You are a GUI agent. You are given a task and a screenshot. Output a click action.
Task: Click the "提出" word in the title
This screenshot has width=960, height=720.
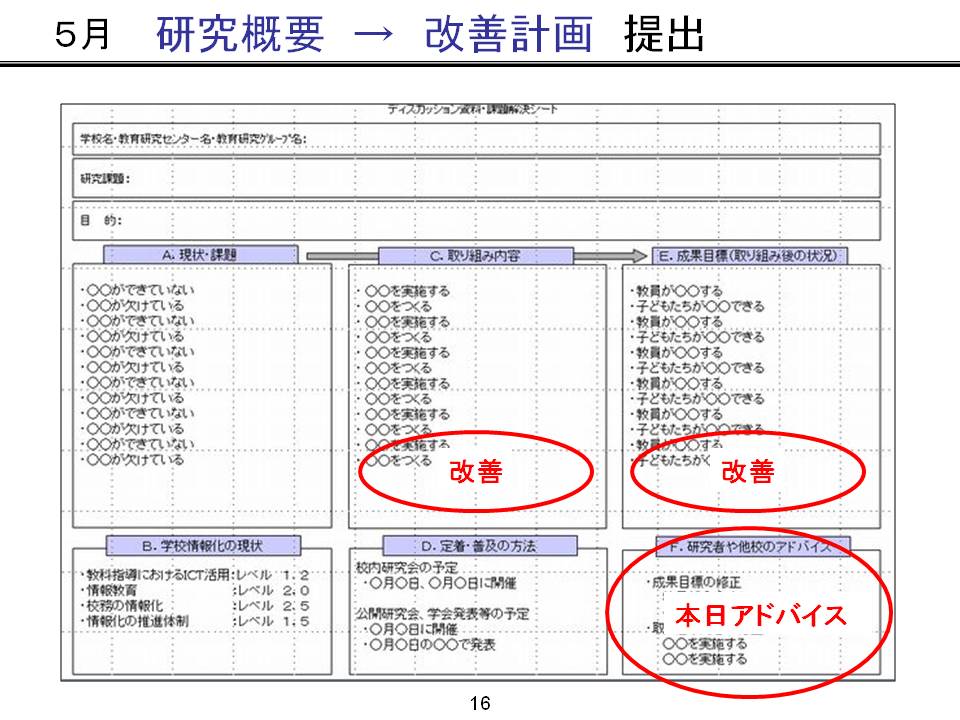pyautogui.click(x=664, y=34)
